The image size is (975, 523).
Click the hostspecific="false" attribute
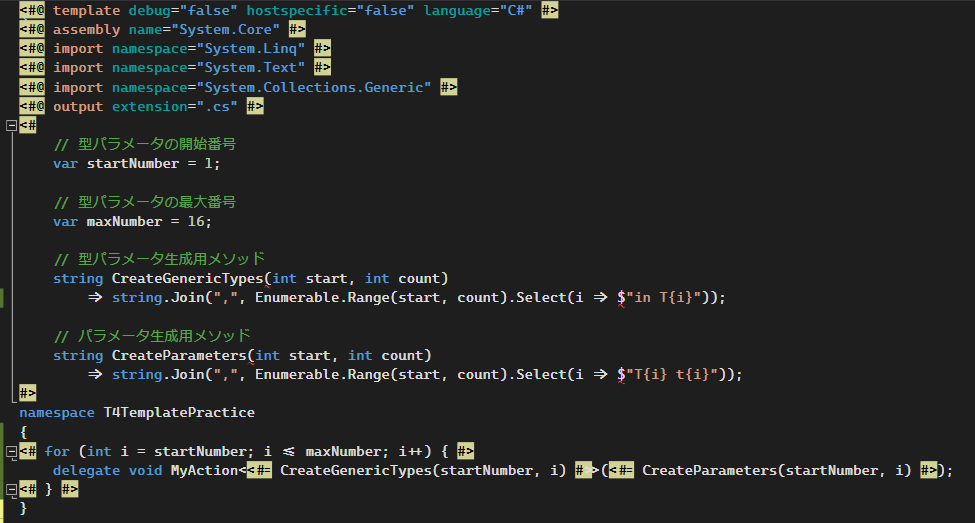point(330,11)
